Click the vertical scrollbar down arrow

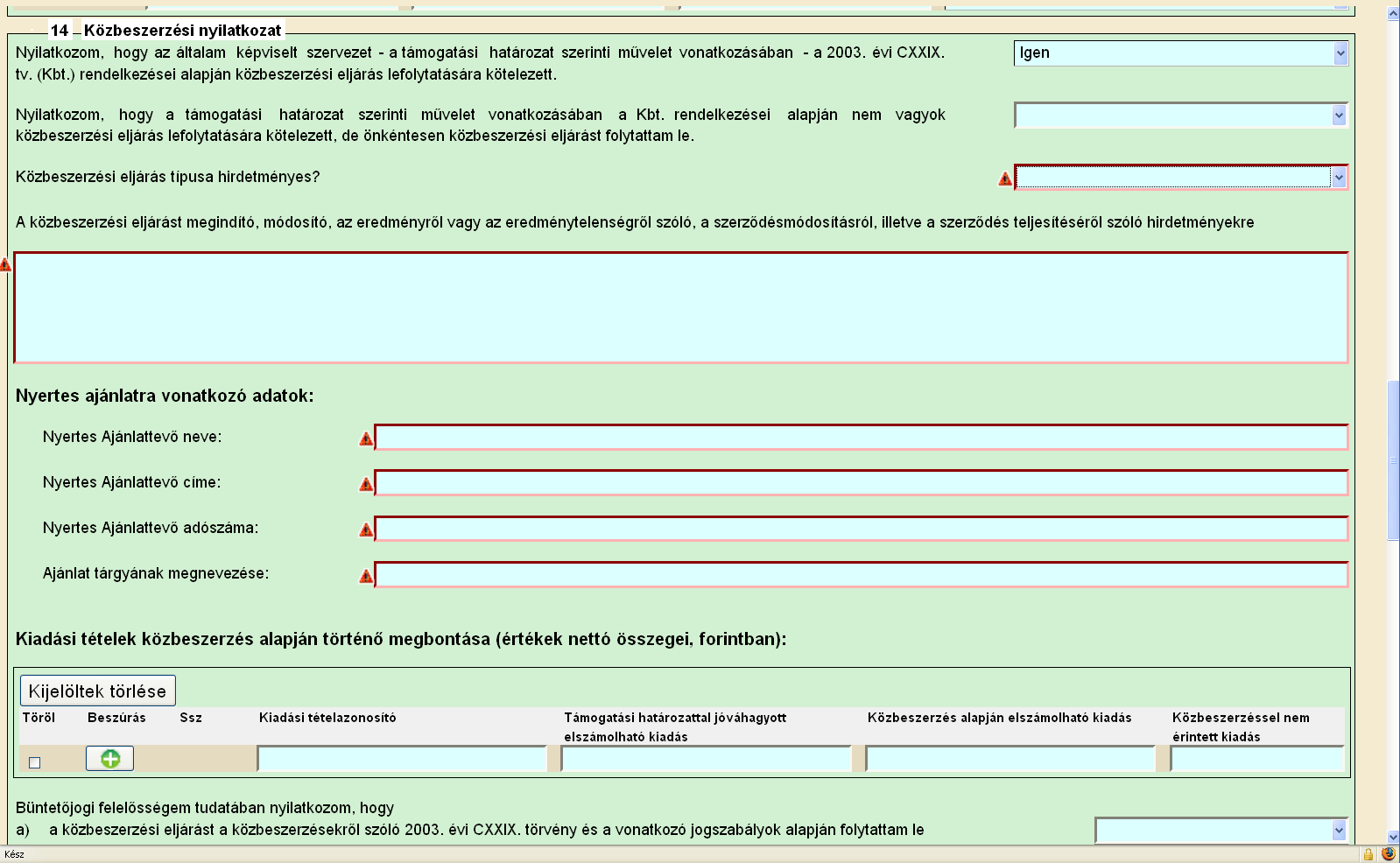(1393, 838)
